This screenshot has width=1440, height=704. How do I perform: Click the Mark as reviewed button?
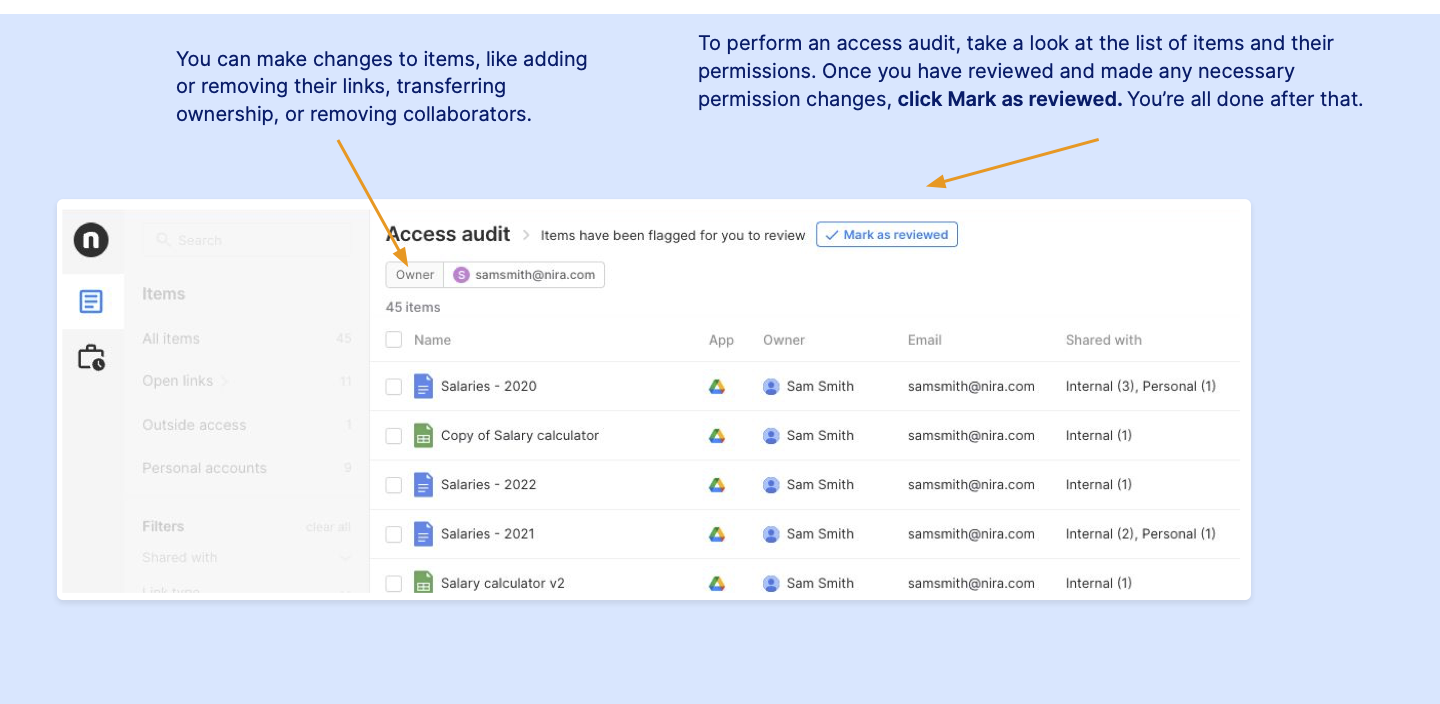point(886,234)
